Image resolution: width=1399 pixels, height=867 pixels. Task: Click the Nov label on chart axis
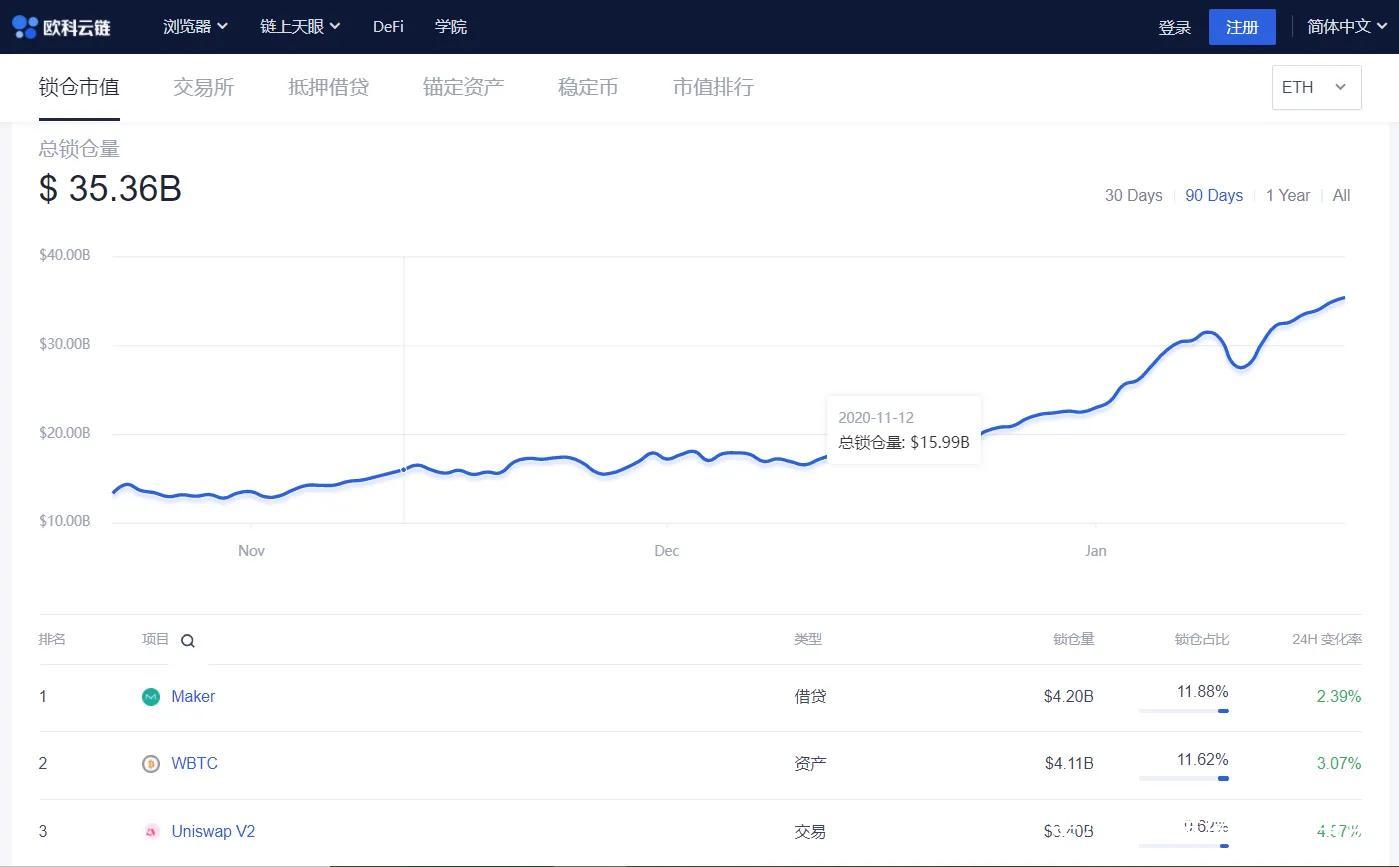(x=251, y=551)
